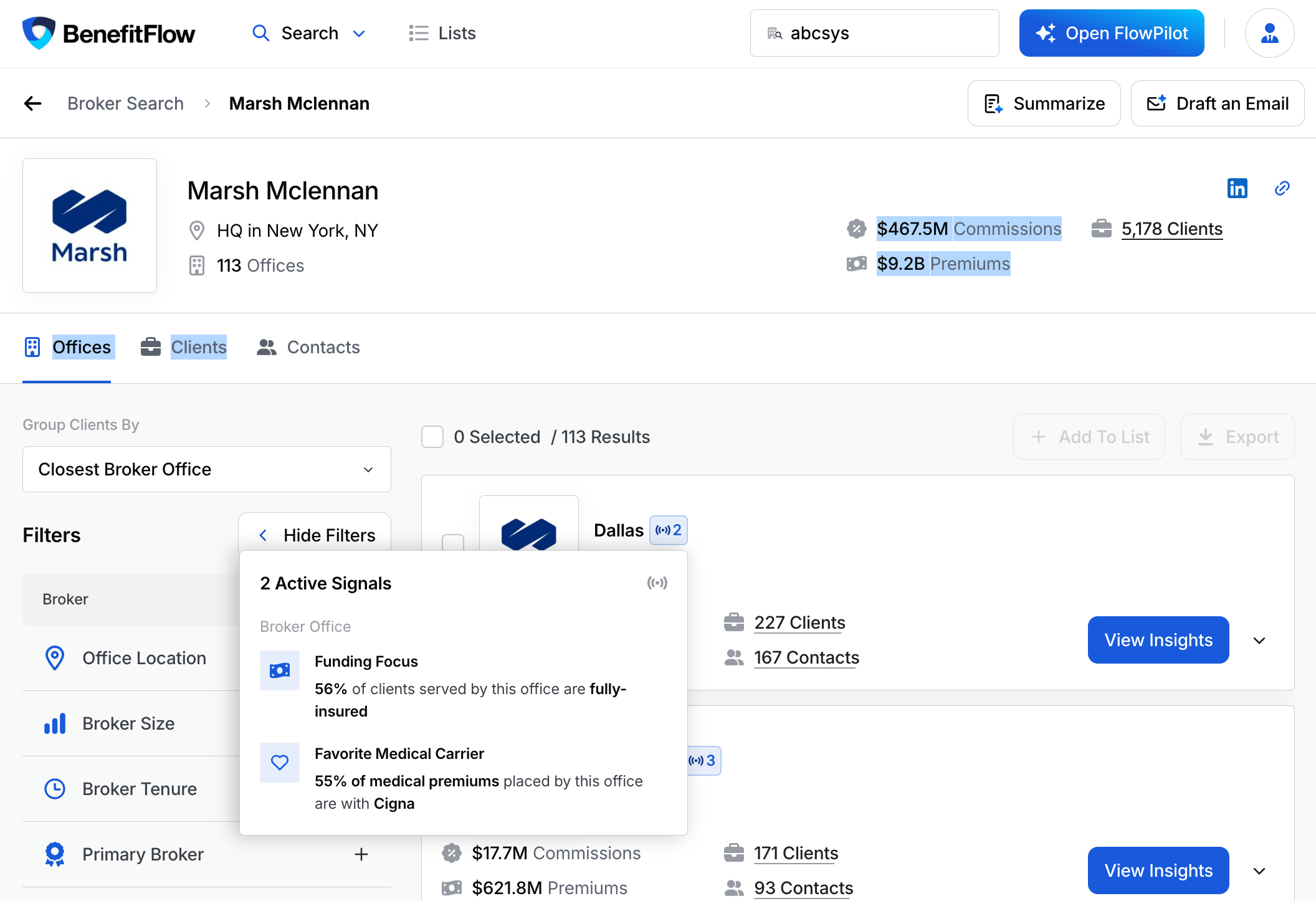Viewport: 1316px width, 901px height.
Task: Open the user profile avatar
Action: pos(1269,33)
